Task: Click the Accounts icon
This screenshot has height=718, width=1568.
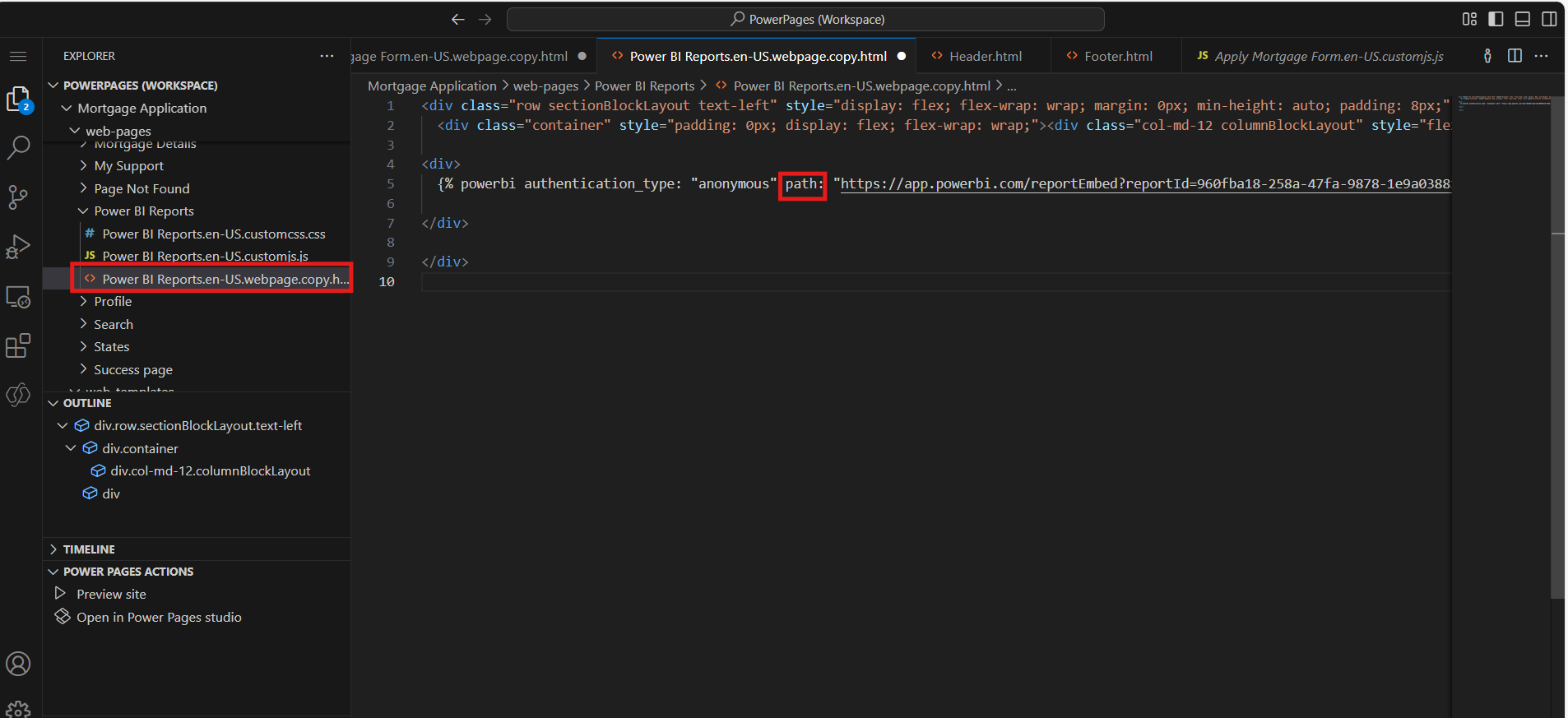Action: point(18,664)
